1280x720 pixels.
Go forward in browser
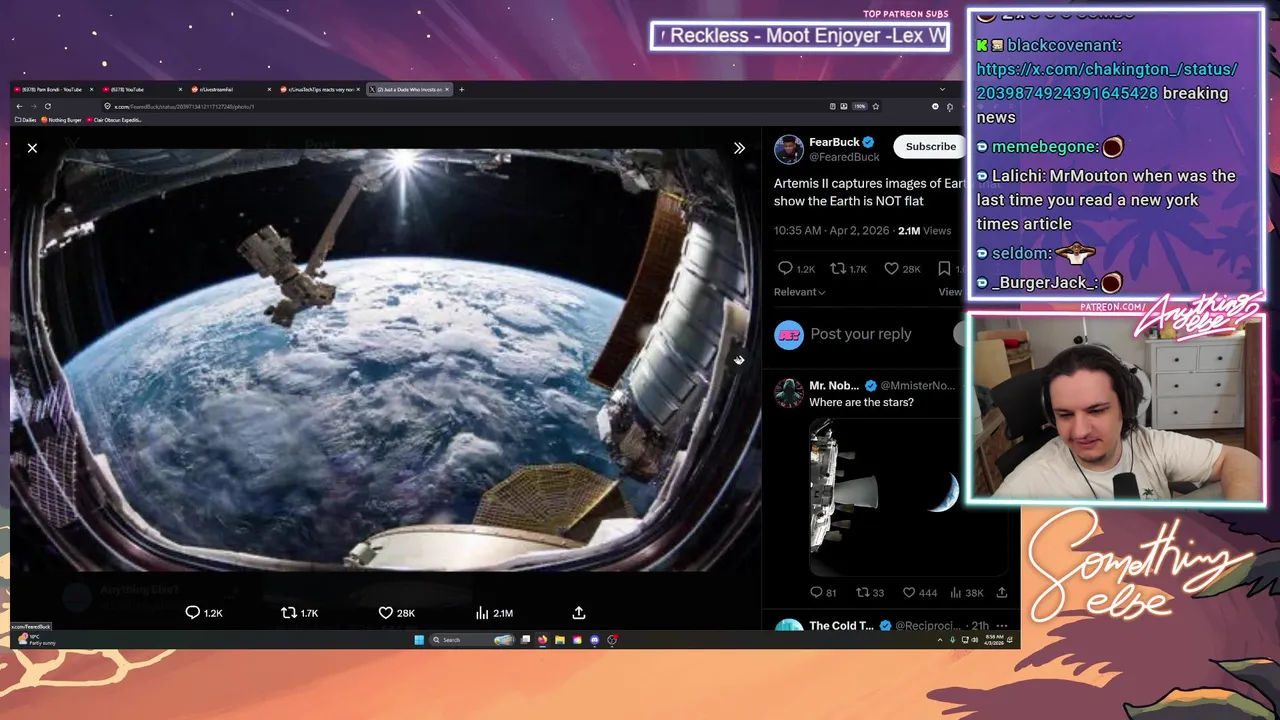(x=33, y=106)
